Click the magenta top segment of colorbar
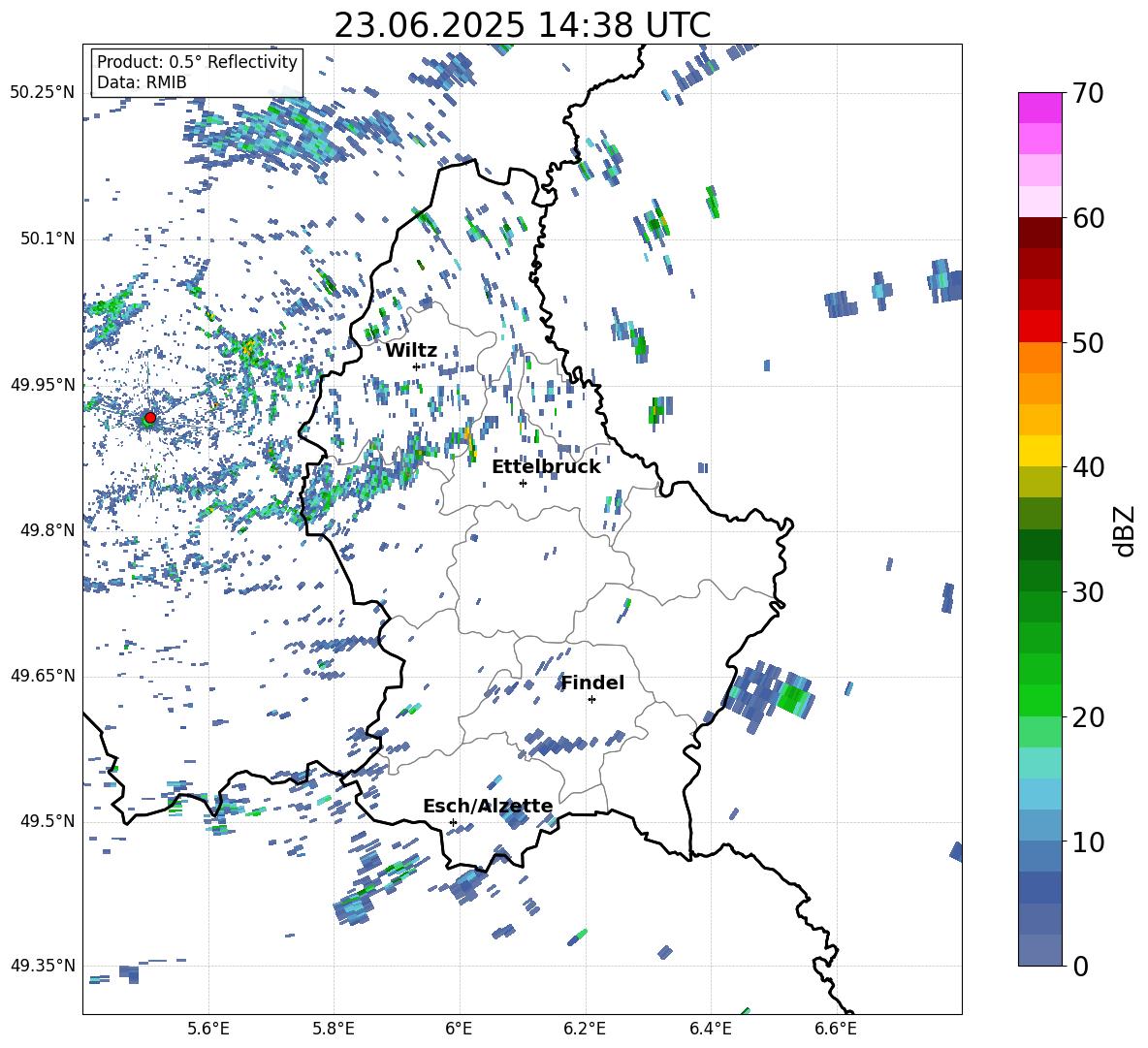Image resolution: width=1148 pixels, height=1048 pixels. pyautogui.click(x=1039, y=109)
